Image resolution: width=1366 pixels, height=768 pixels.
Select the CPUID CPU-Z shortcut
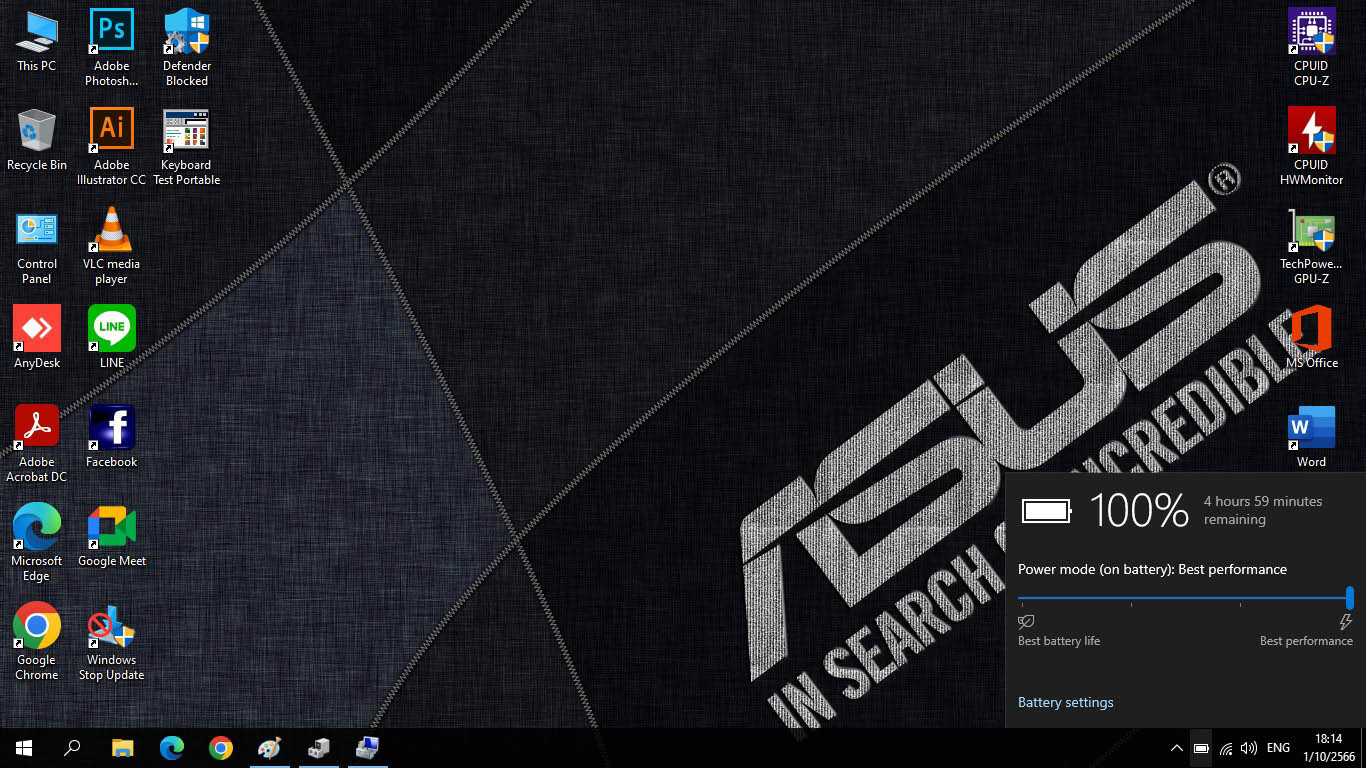tap(1311, 47)
